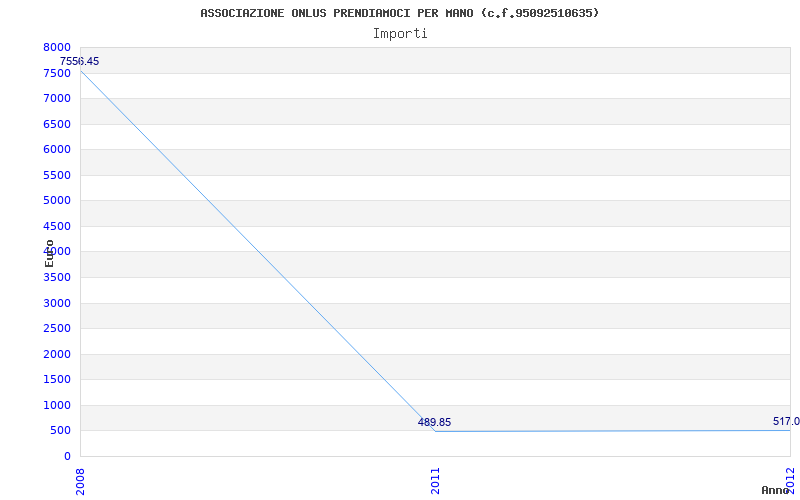Click the 5500 y-axis tick label

pyautogui.click(x=57, y=175)
